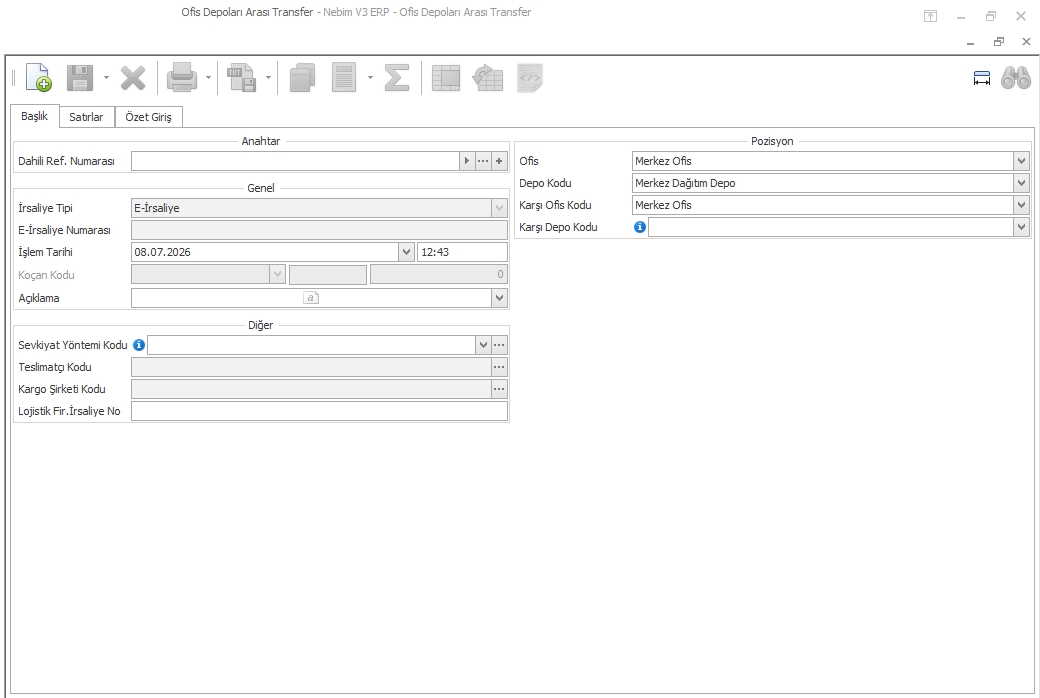
Task: Click the Copy documents icon
Action: pos(302,78)
